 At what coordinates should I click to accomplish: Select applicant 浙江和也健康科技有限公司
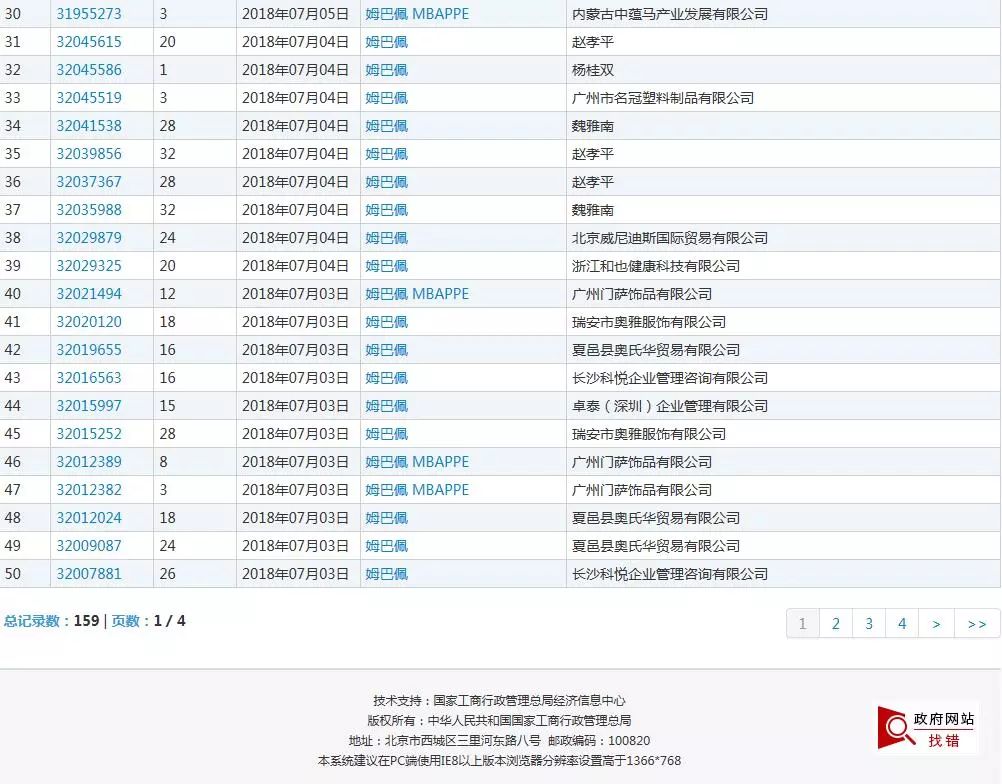click(656, 266)
